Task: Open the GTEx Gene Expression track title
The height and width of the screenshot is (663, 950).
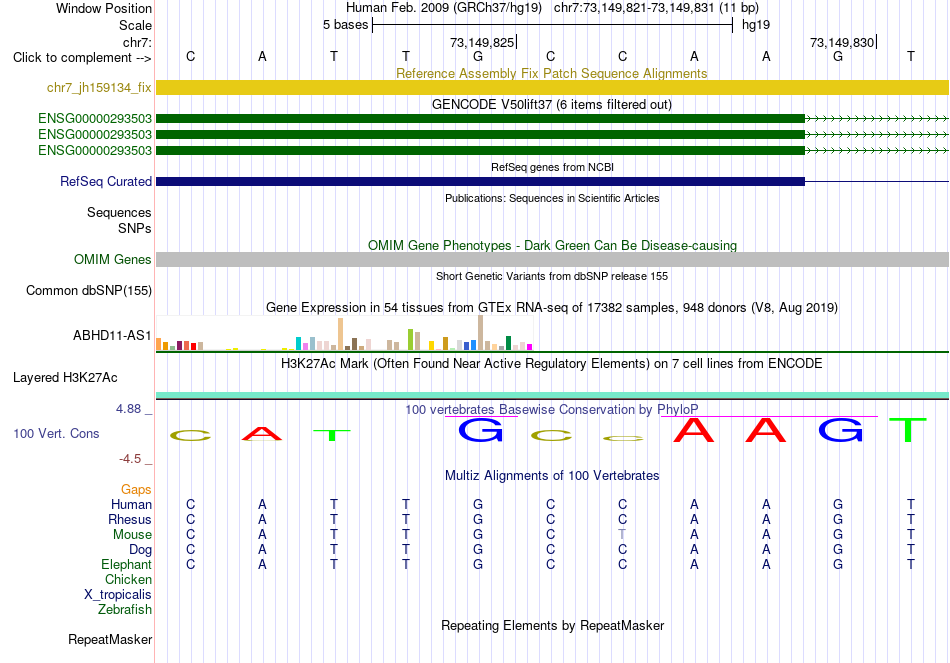Action: [x=551, y=307]
